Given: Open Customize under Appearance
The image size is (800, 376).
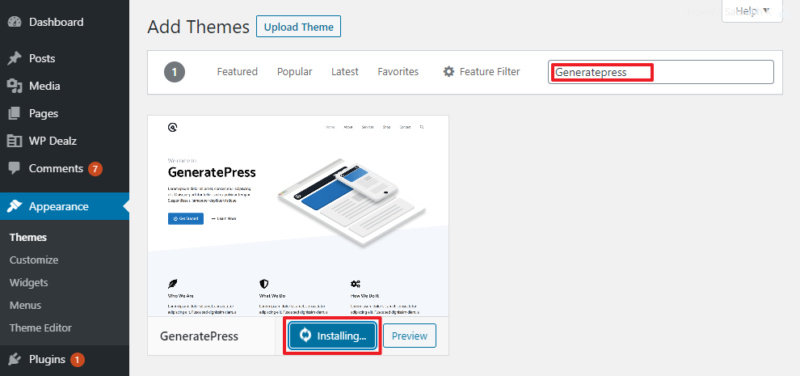Looking at the screenshot, I should 34,260.
